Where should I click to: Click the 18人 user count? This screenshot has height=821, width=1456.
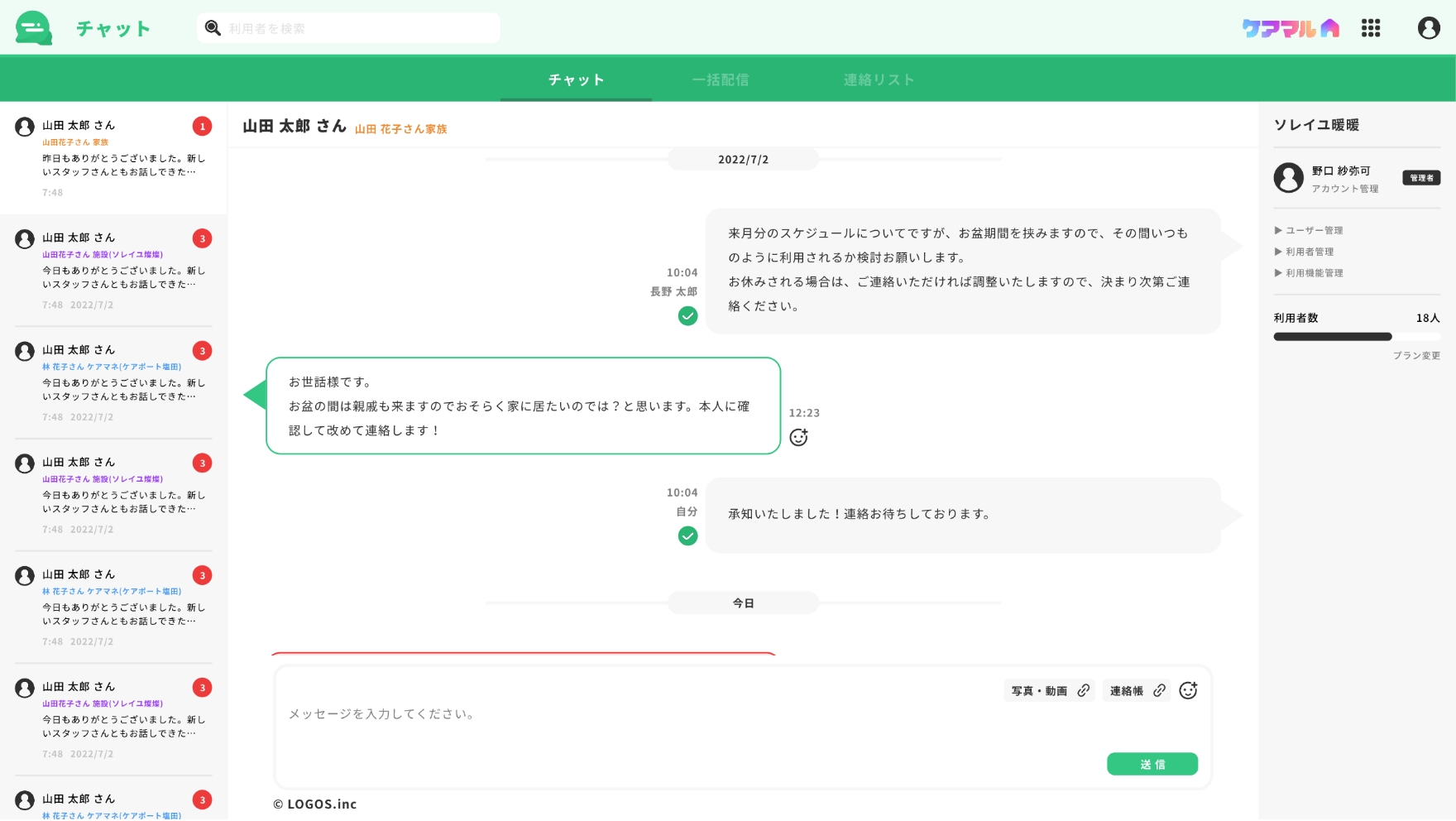coord(1428,318)
